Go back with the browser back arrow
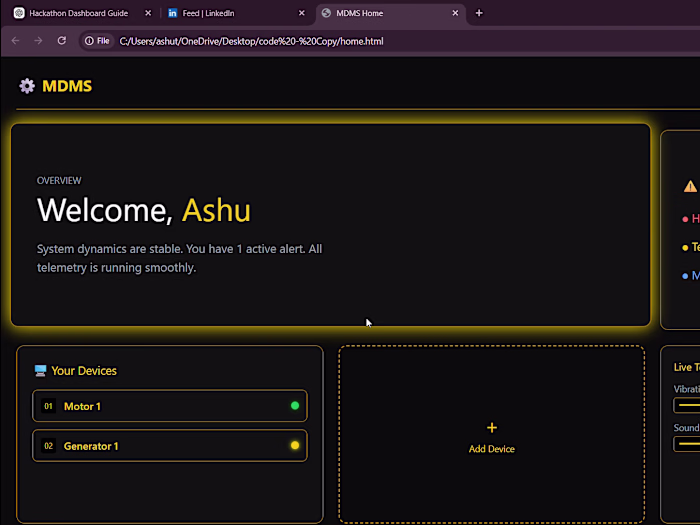This screenshot has height=525, width=700. (16, 41)
